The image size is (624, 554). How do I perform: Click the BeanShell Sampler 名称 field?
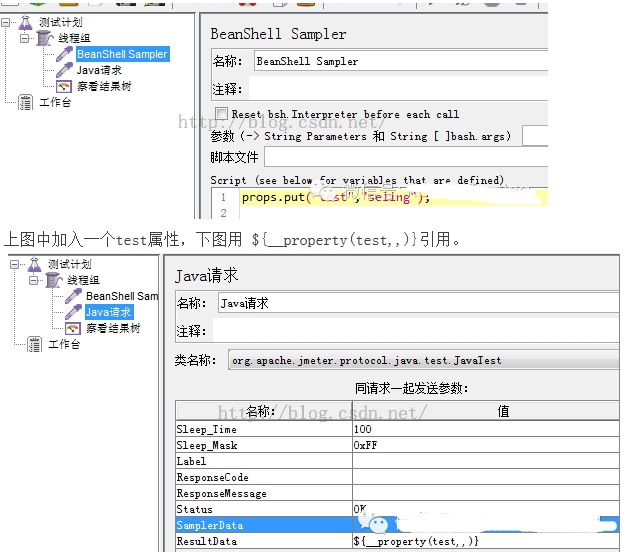point(401,61)
